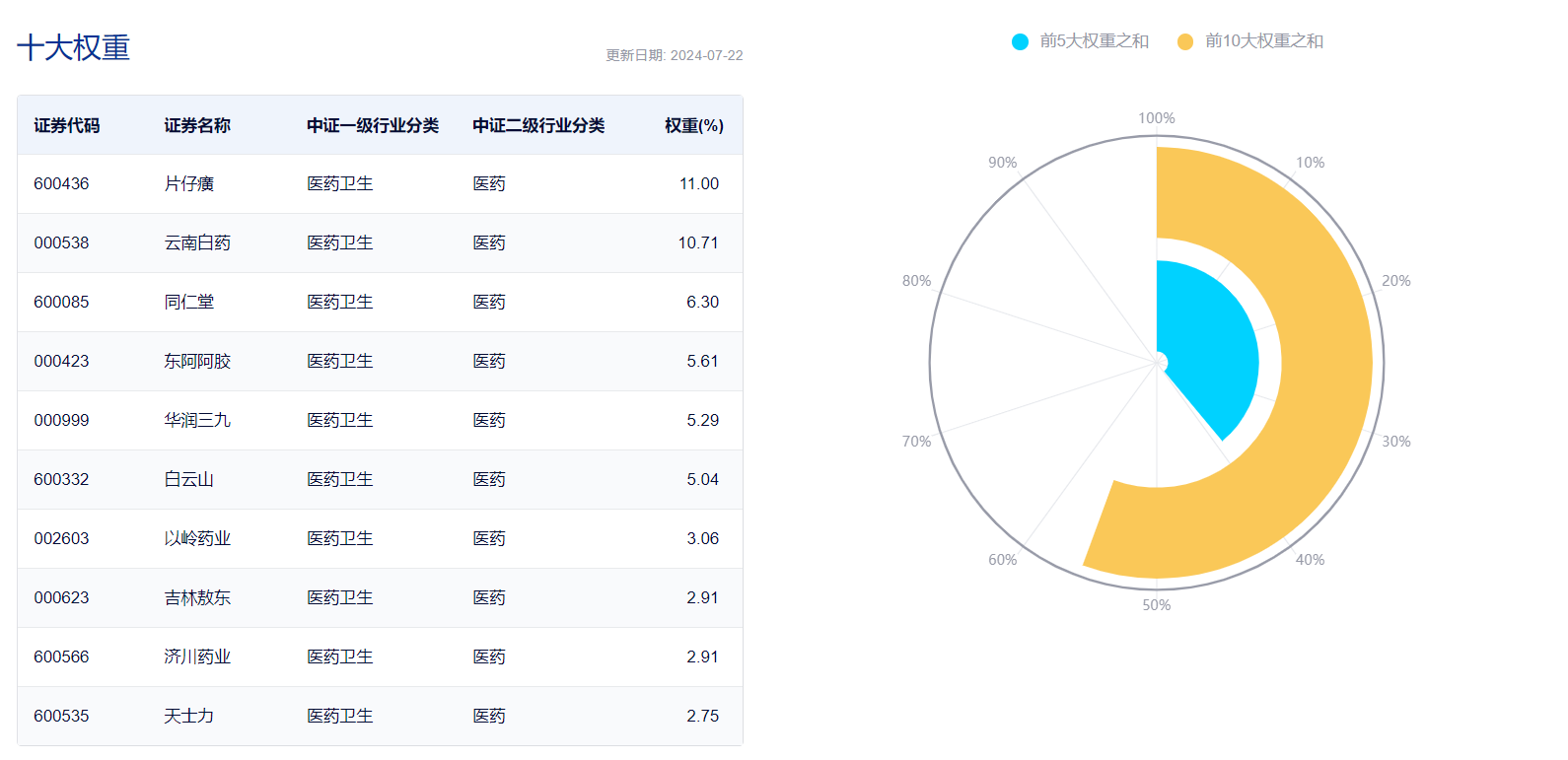This screenshot has height=760, width=1568.
Task: Select stock code 002603
Action: tap(61, 538)
